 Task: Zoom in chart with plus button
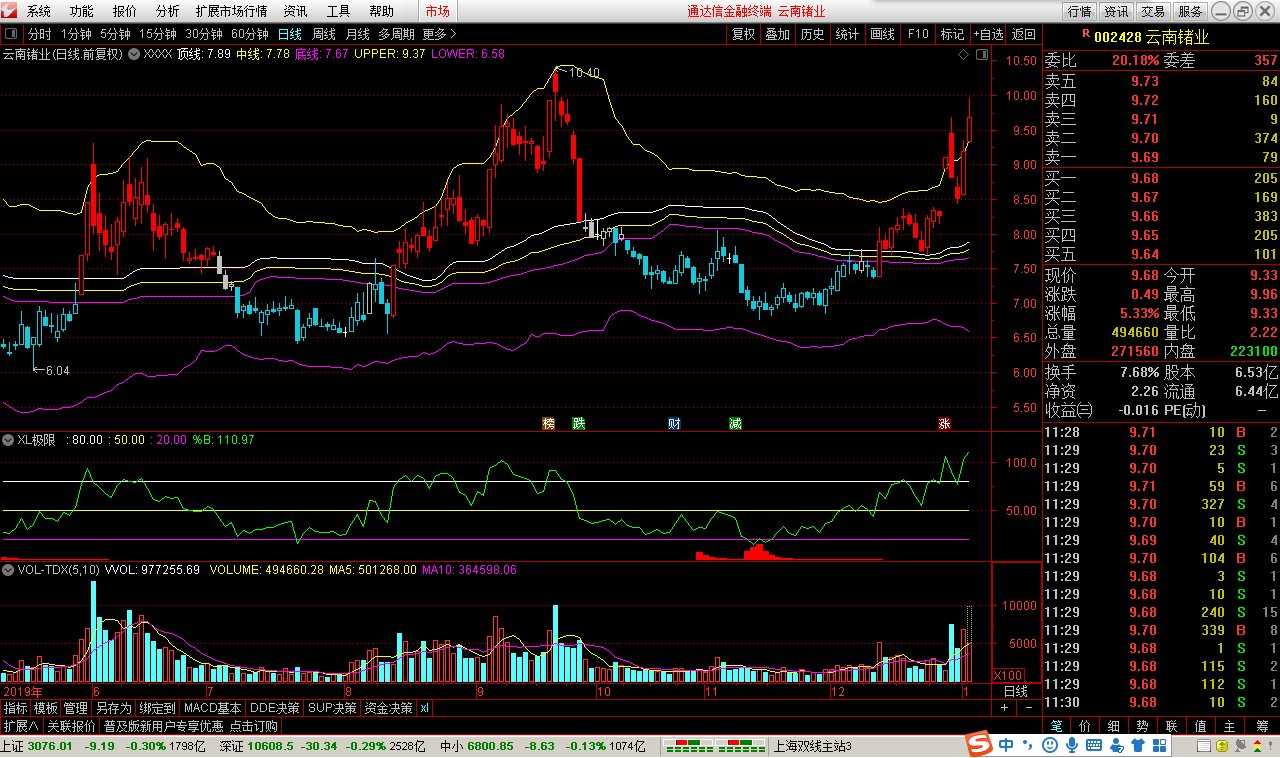click(1004, 708)
